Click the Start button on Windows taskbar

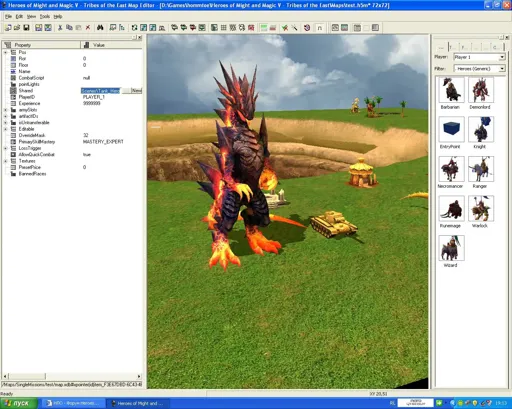(x=18, y=403)
